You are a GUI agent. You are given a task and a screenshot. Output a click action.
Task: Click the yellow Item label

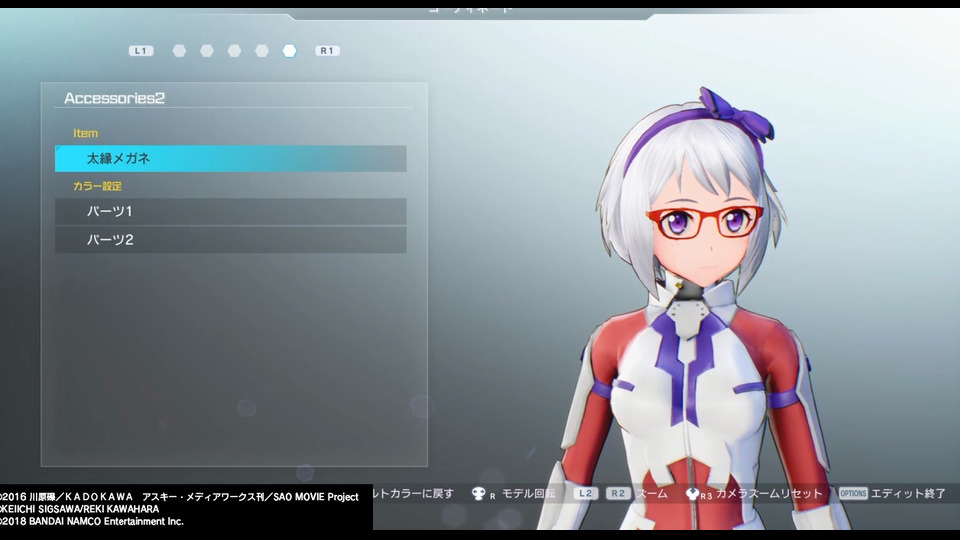(86, 133)
